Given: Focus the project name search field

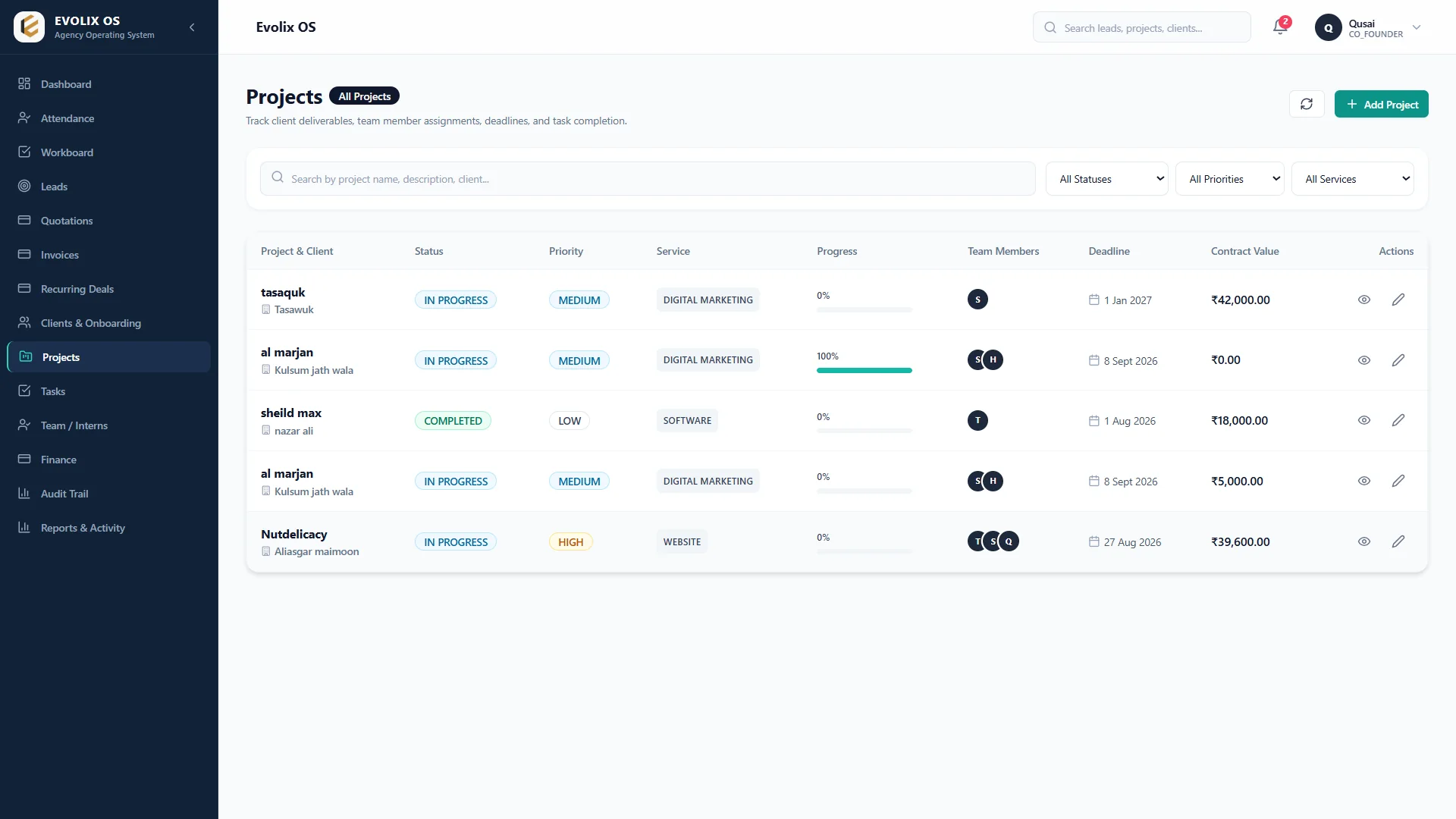Looking at the screenshot, I should (648, 179).
